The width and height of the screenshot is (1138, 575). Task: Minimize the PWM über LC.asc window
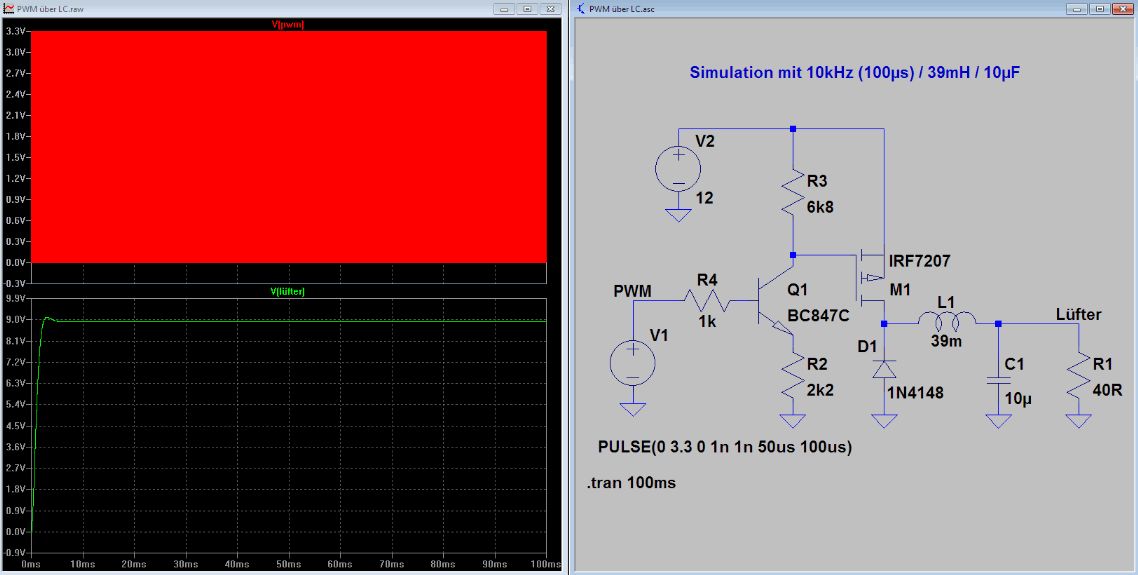(1076, 9)
